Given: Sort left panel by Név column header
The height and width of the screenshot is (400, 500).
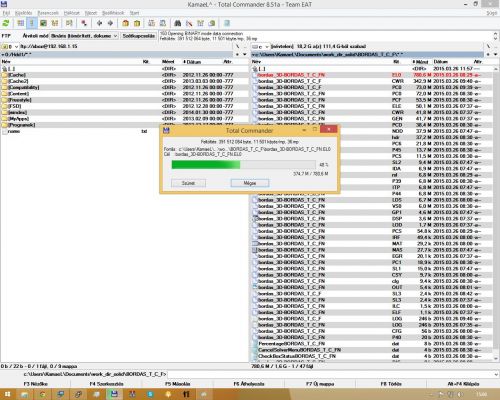Looking at the screenshot, I should 71,62.
